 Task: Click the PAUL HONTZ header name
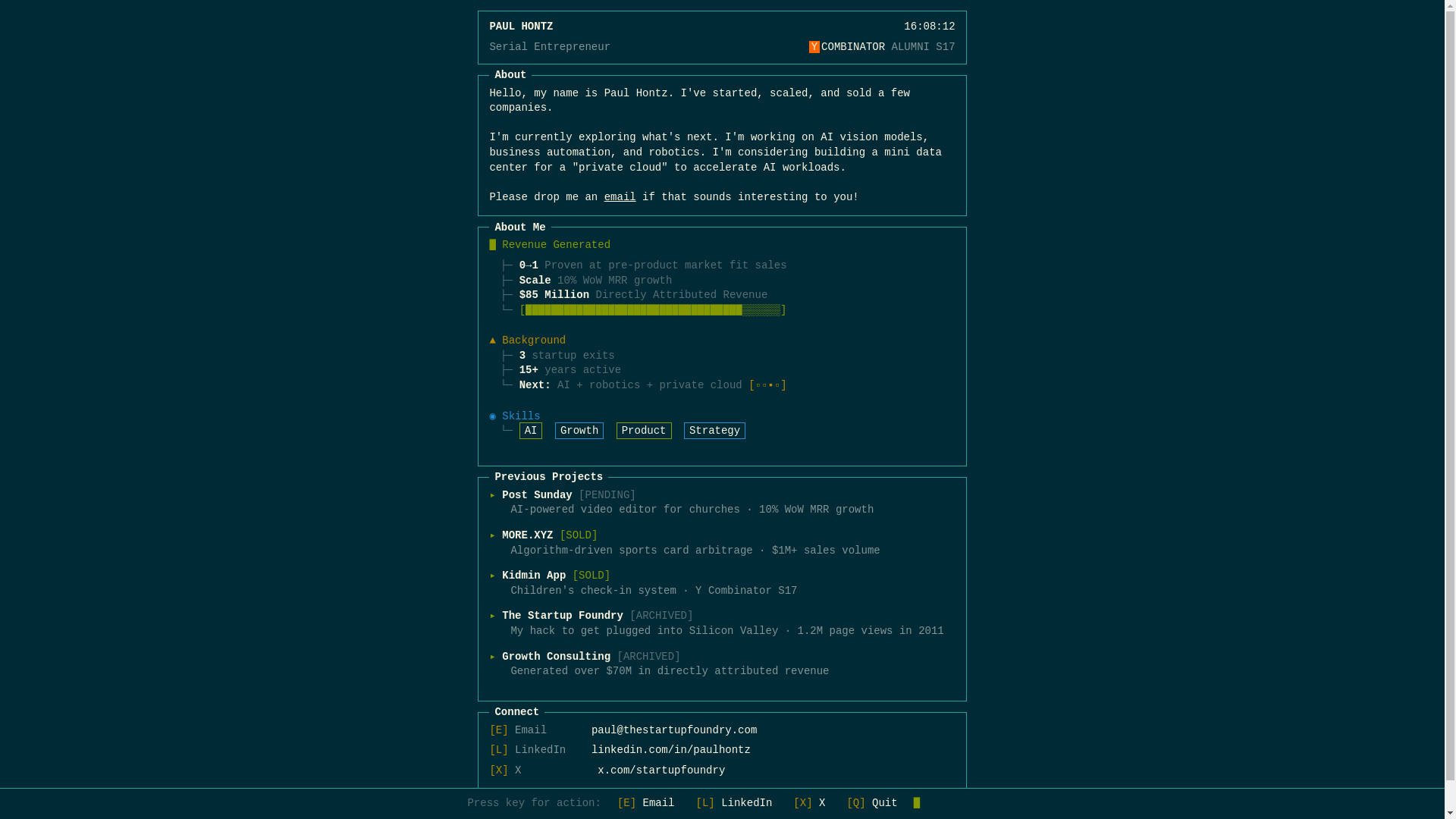pos(521,27)
